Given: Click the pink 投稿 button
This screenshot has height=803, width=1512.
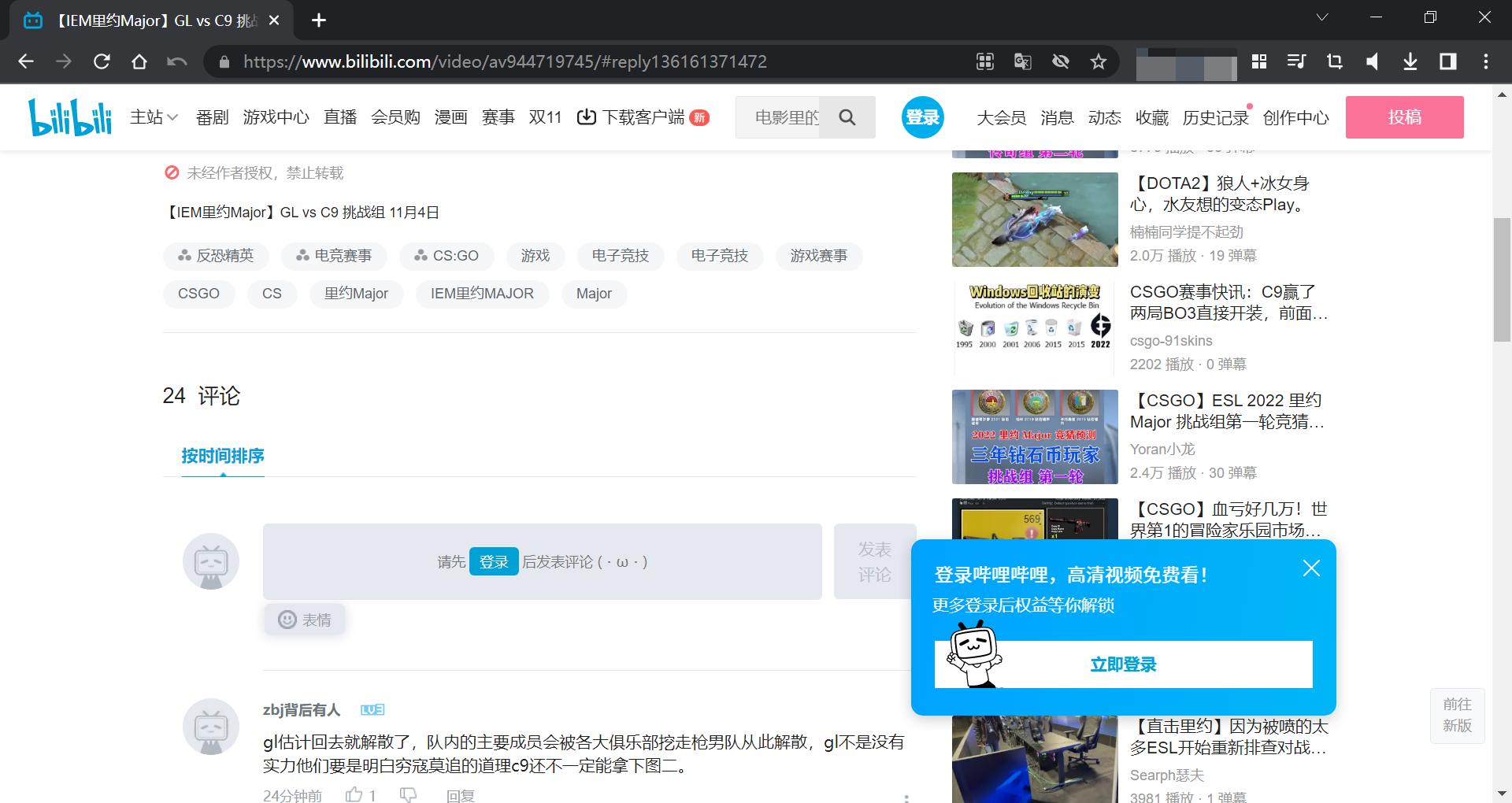Looking at the screenshot, I should click(1405, 117).
